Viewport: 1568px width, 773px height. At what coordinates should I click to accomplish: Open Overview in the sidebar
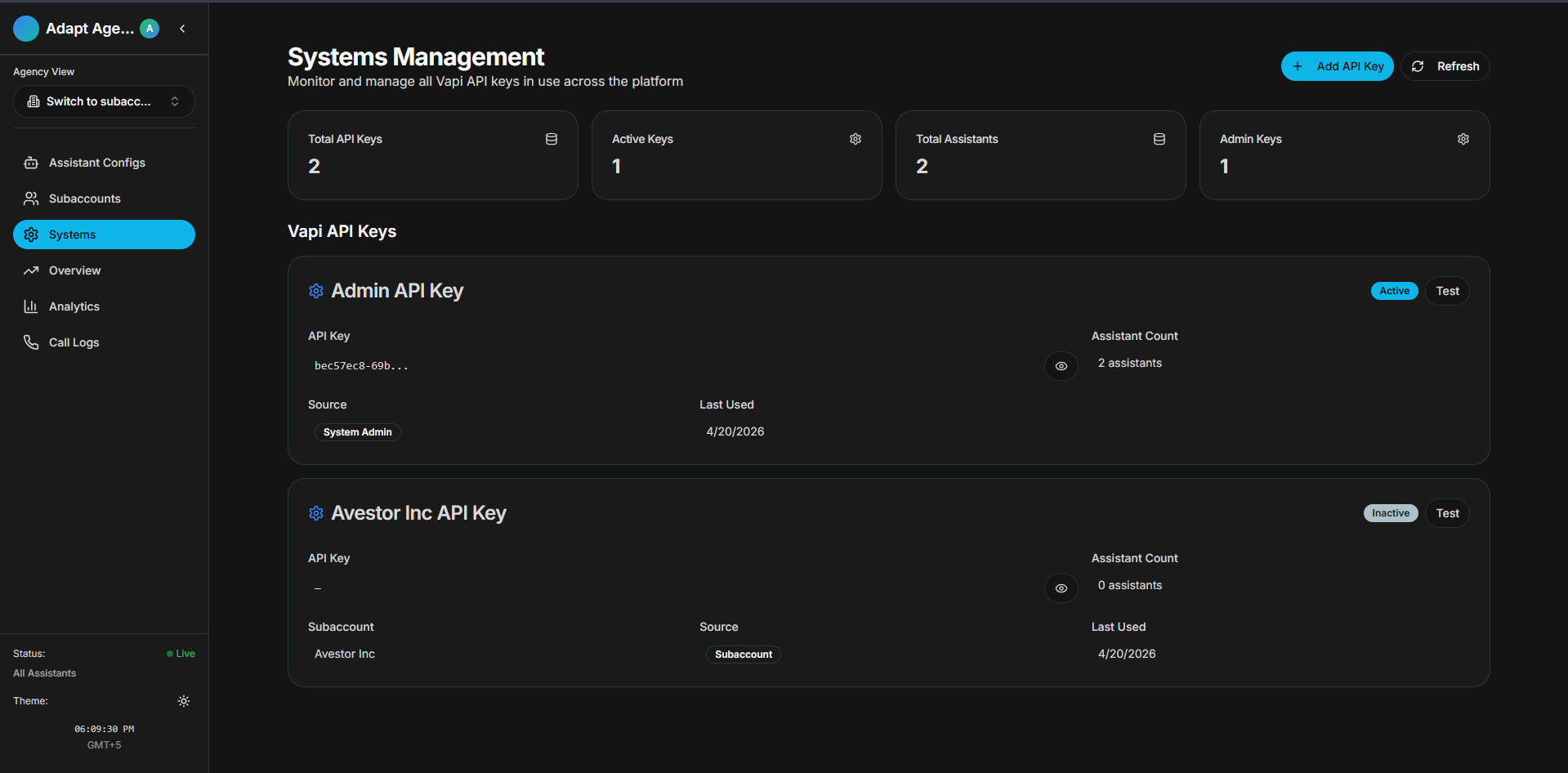click(x=104, y=270)
